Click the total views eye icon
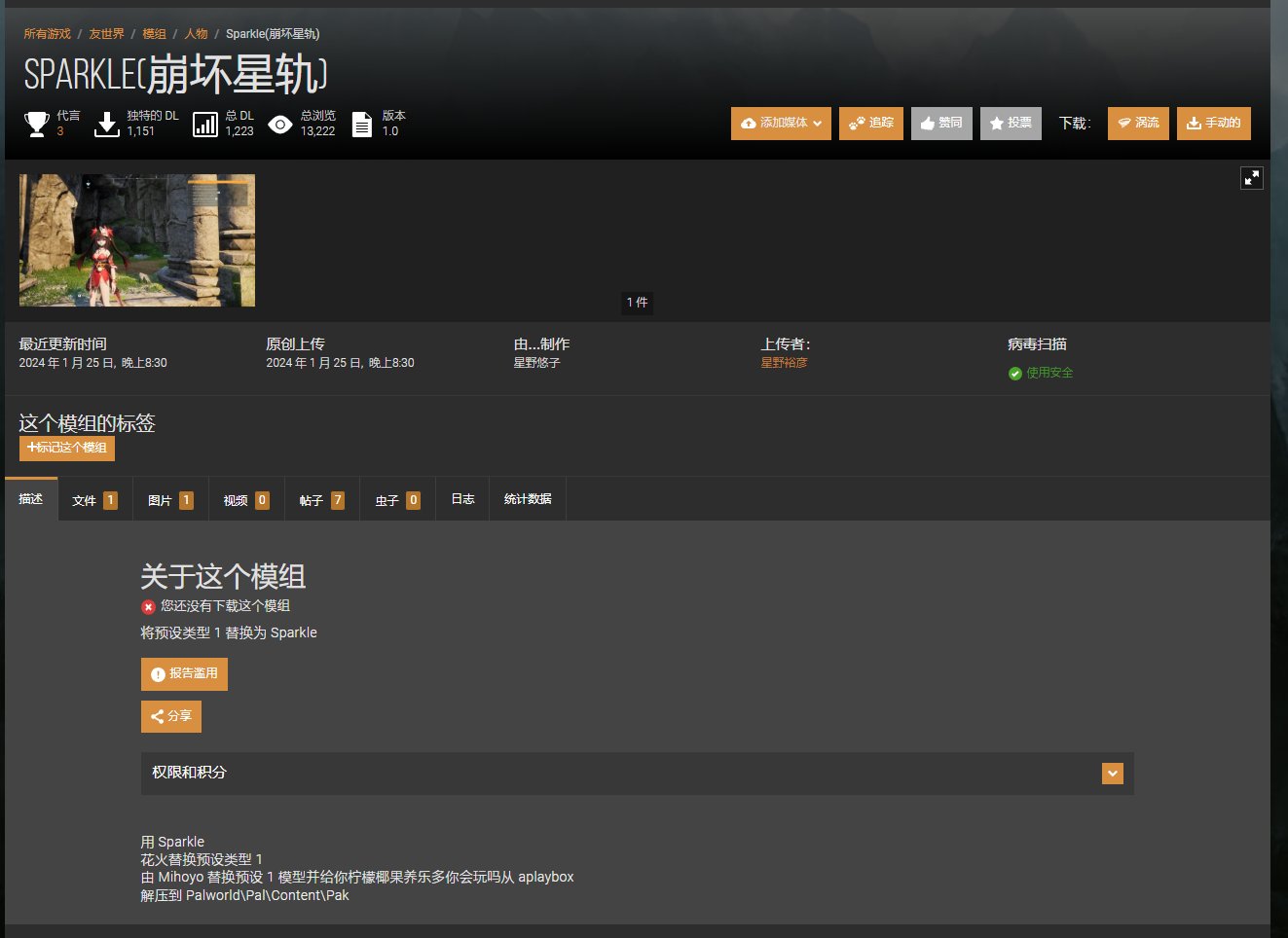The height and width of the screenshot is (938, 1288). pyautogui.click(x=280, y=125)
